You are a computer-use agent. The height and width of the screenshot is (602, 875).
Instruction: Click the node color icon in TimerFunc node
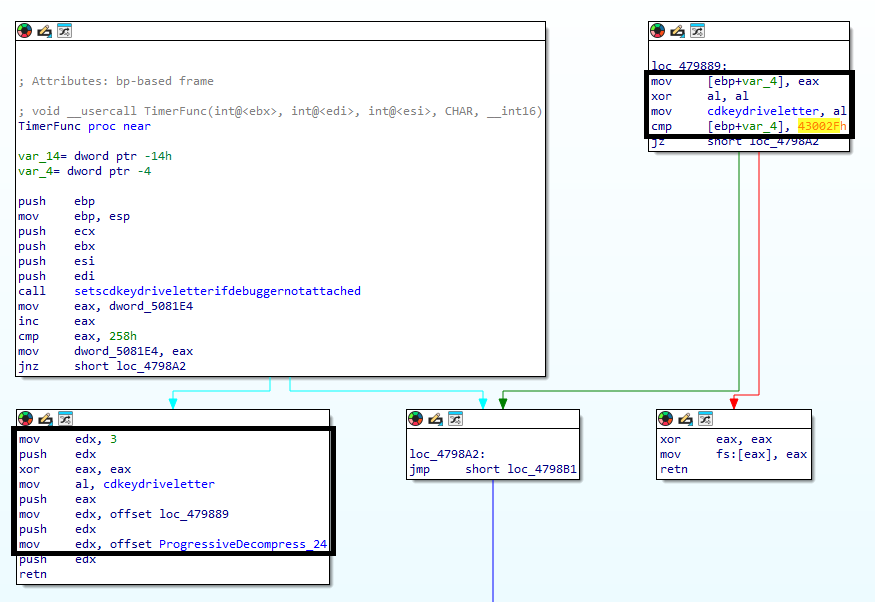[25, 31]
